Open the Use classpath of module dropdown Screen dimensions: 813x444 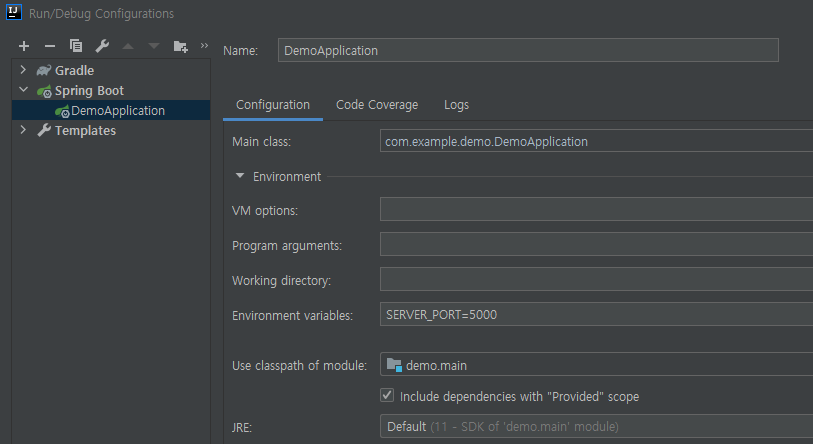pyautogui.click(x=596, y=365)
